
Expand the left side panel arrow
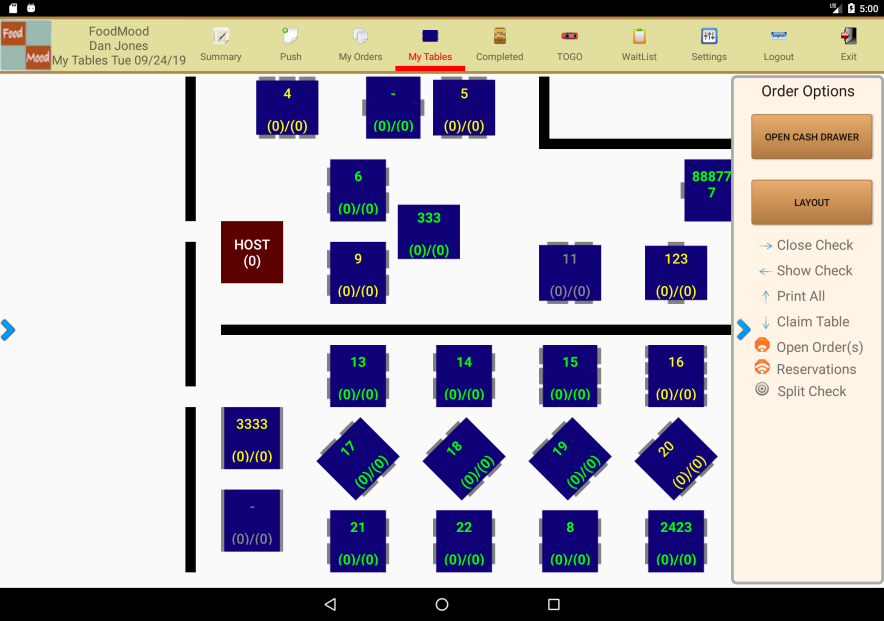pyautogui.click(x=8, y=330)
